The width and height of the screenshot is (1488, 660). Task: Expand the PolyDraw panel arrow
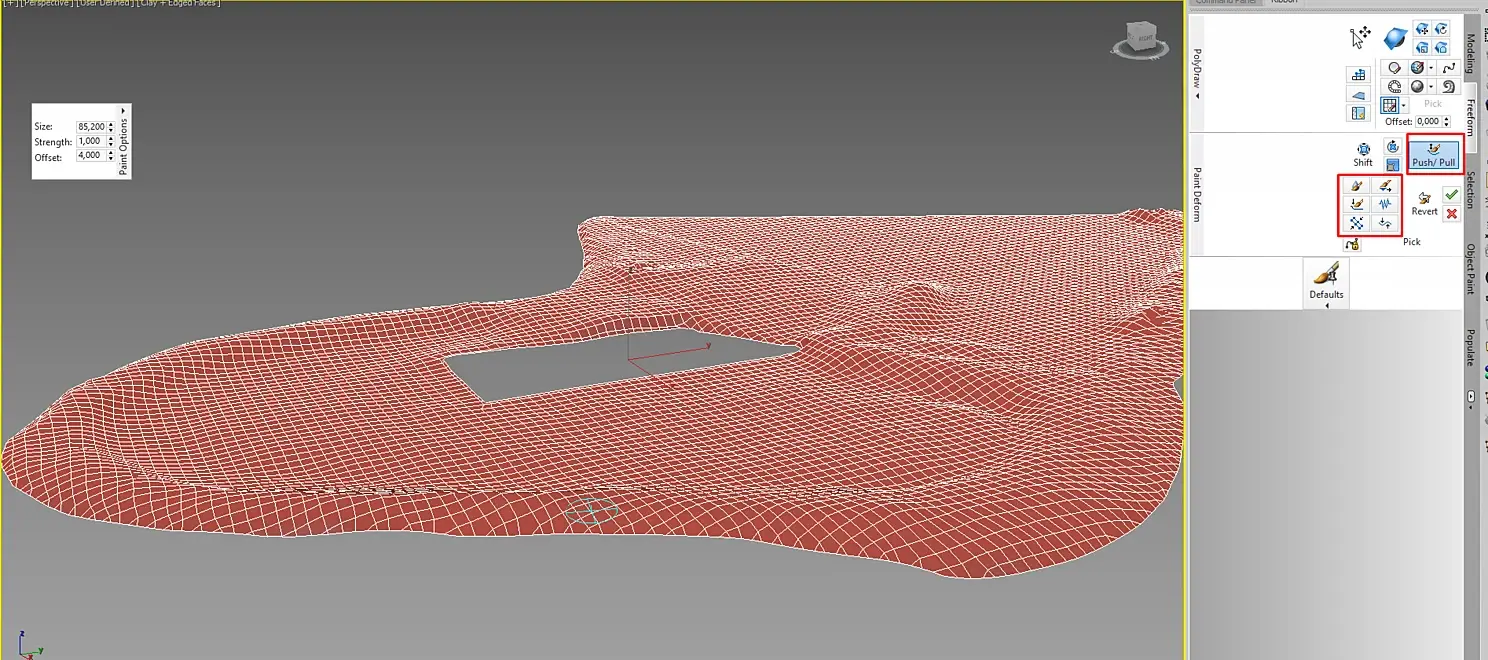[x=1197, y=97]
